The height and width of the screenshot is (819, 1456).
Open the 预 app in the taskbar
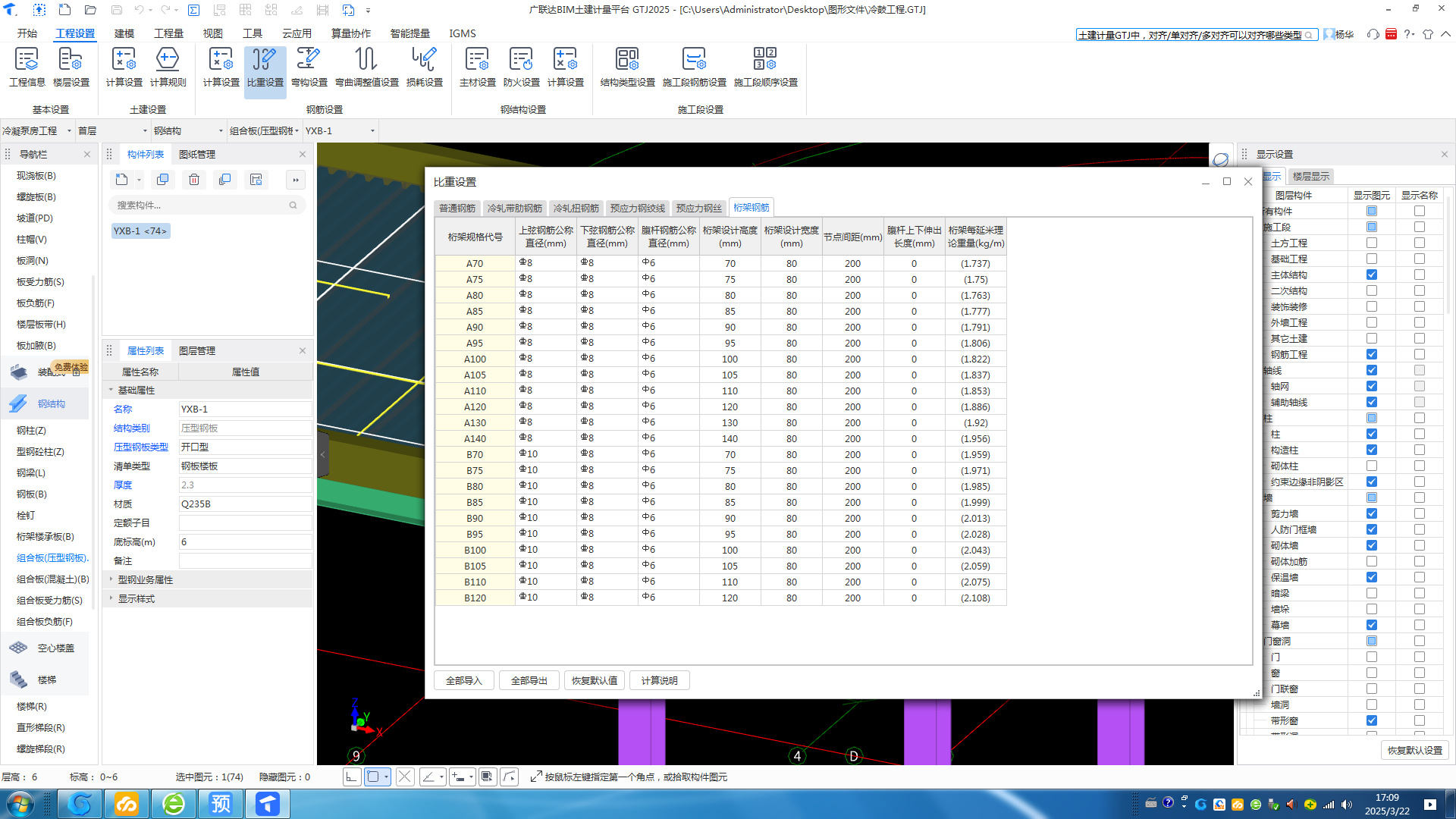pos(221,804)
